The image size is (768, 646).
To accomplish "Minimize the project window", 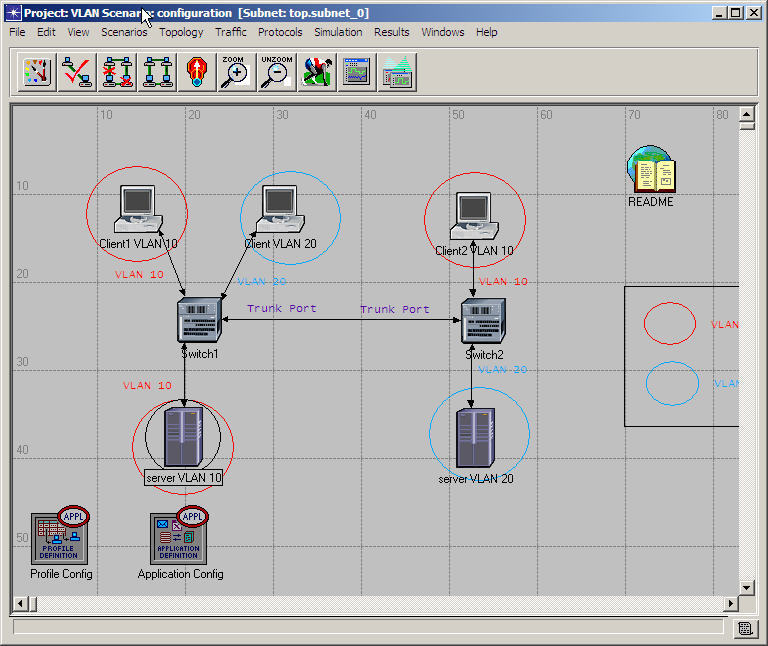I will 719,13.
